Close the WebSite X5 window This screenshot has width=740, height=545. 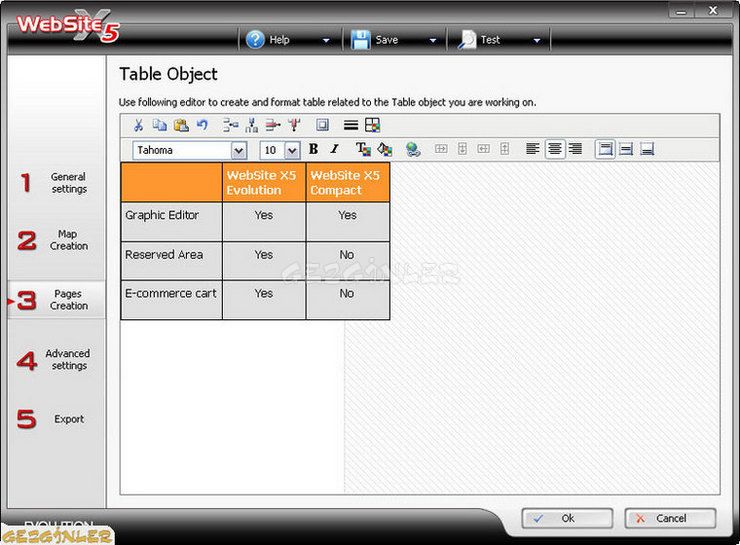[713, 10]
